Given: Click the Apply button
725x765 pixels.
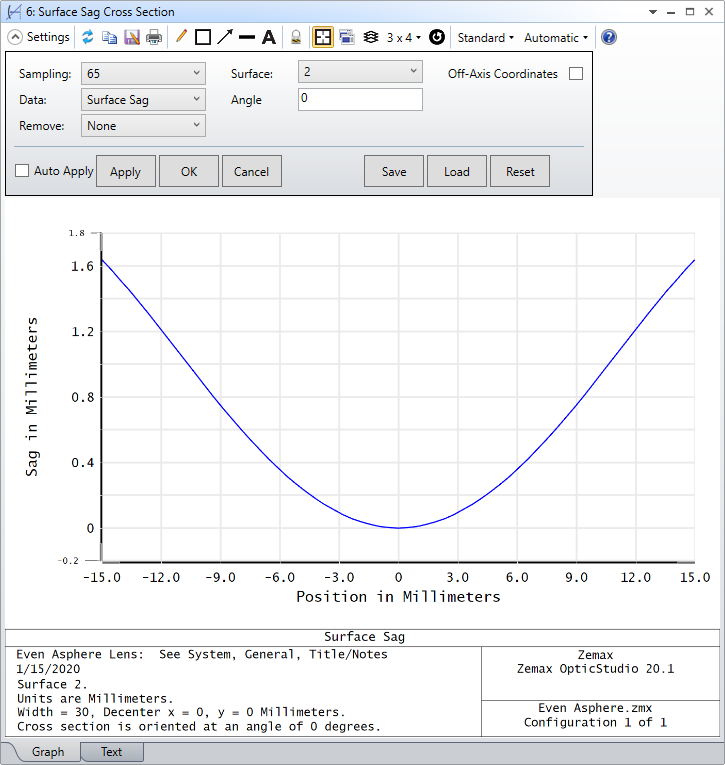Looking at the screenshot, I should click(125, 171).
